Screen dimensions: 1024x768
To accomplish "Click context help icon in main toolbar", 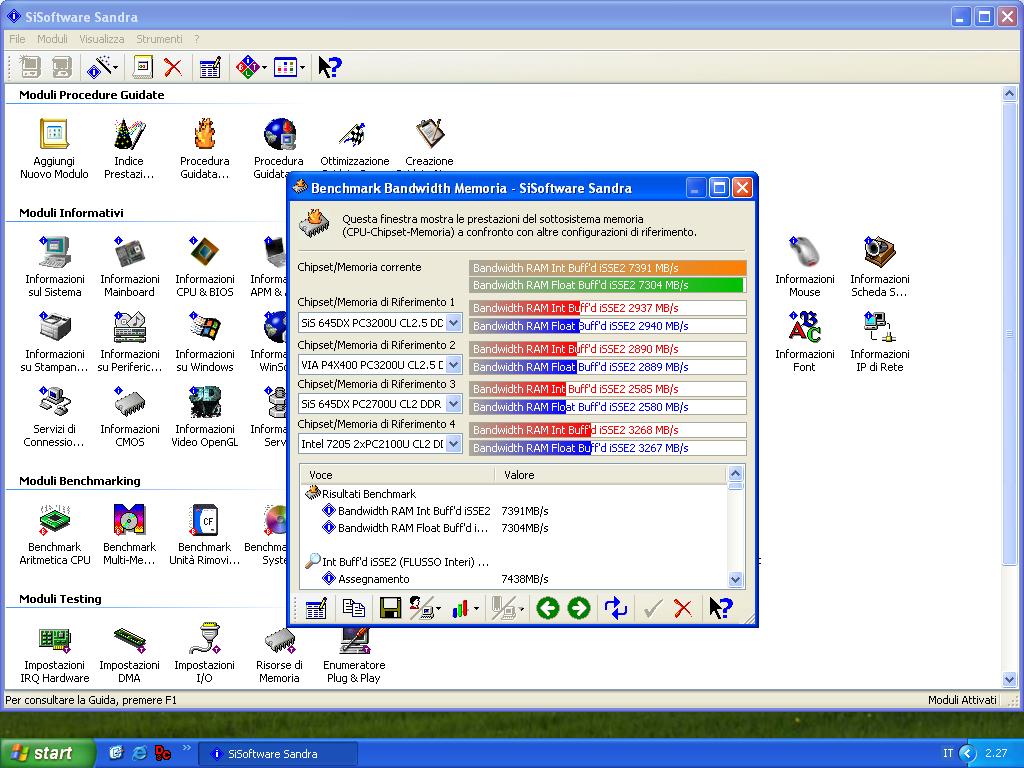I will point(330,67).
